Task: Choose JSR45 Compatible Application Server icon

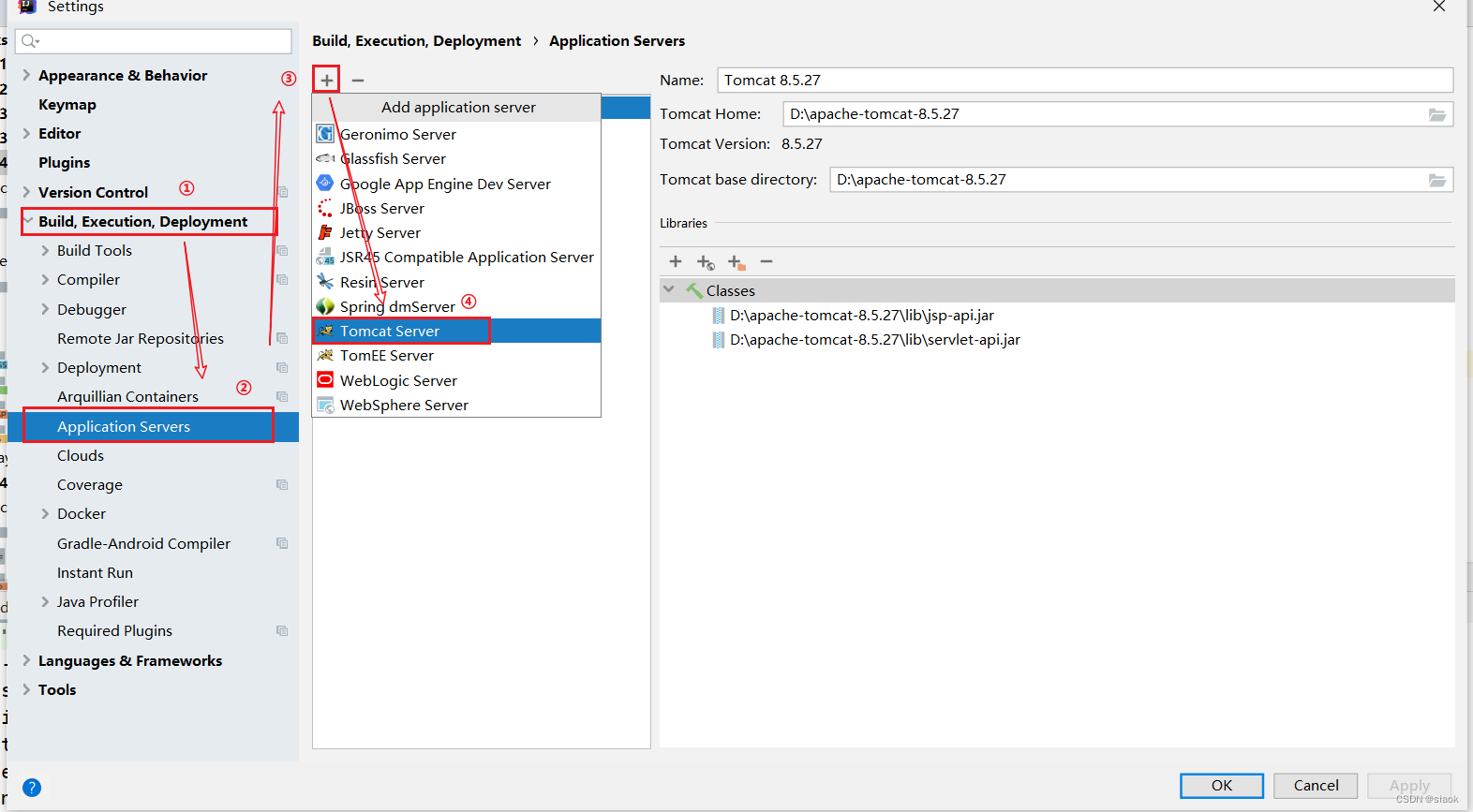Action: point(325,257)
